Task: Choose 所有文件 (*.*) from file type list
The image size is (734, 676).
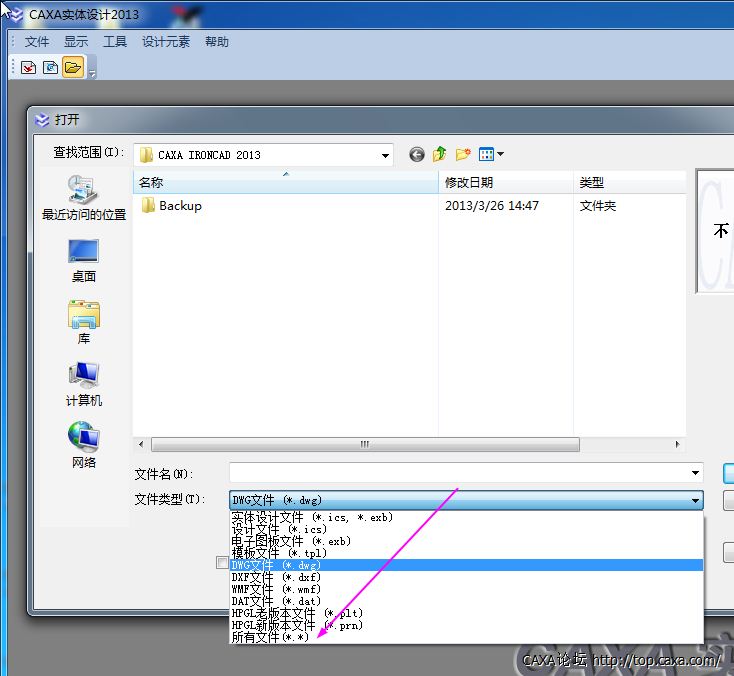Action: click(x=271, y=637)
